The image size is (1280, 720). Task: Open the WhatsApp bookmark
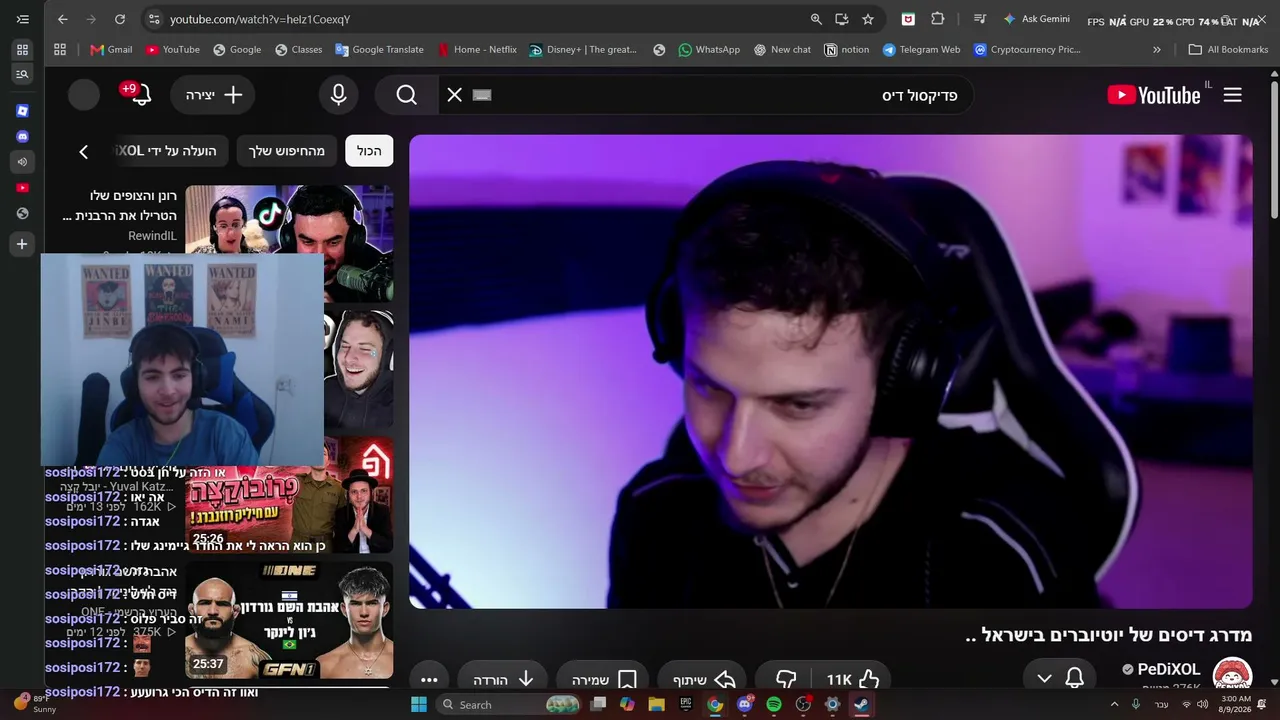tap(709, 49)
